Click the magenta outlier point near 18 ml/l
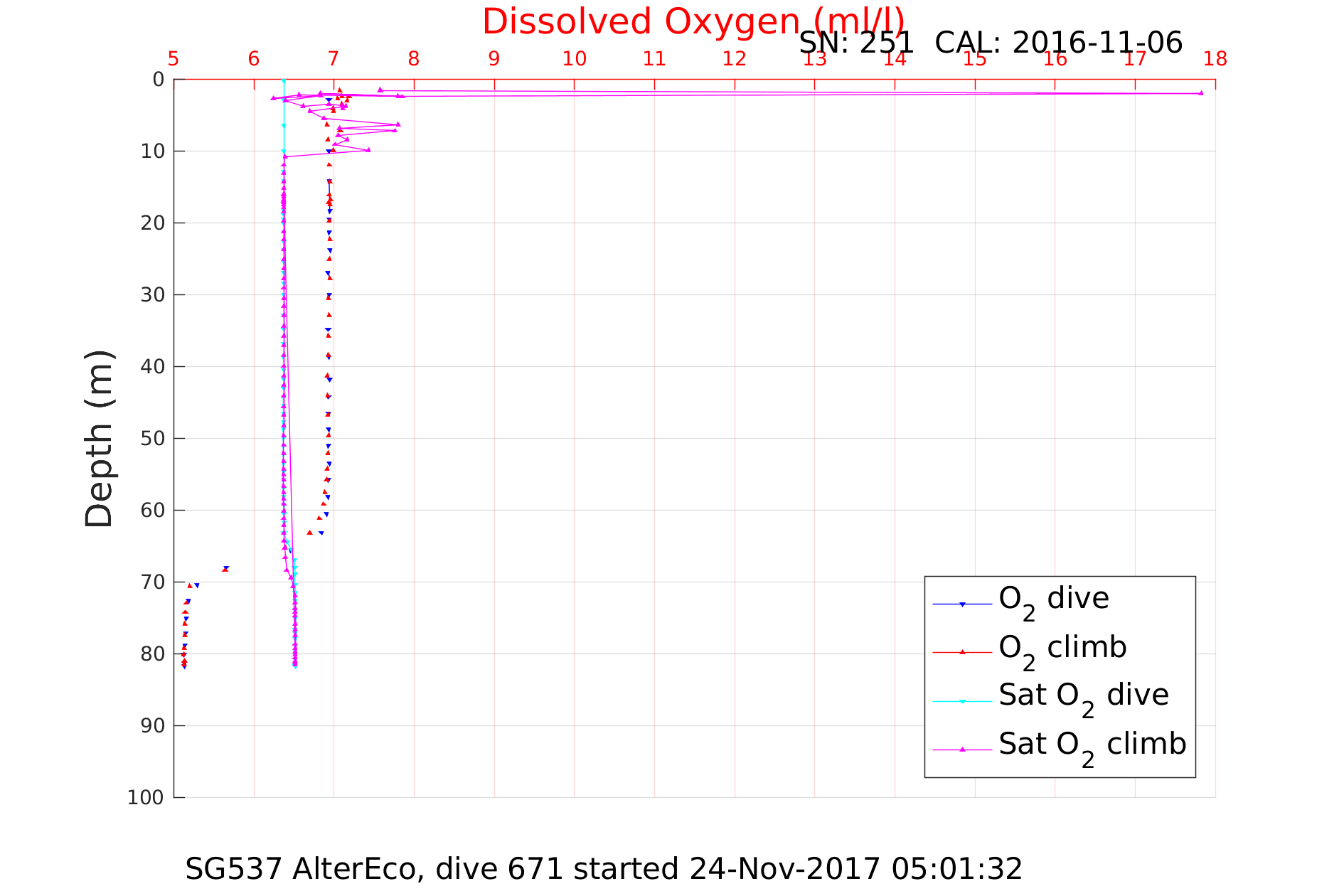Image resolution: width=1344 pixels, height=896 pixels. pos(1201,93)
